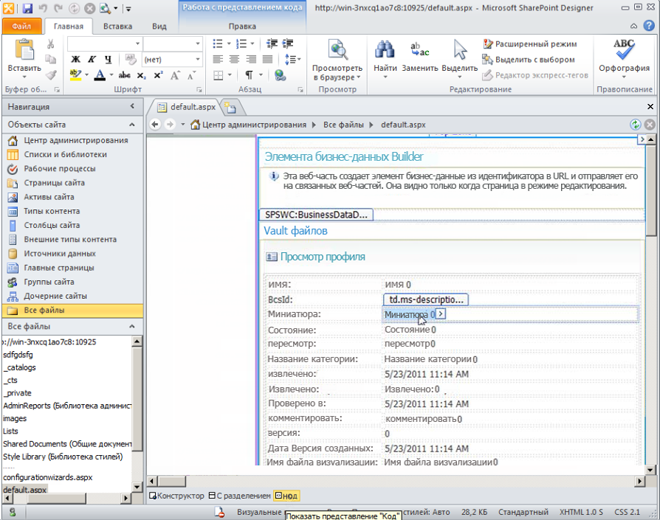Open the Файл tab

[22, 26]
